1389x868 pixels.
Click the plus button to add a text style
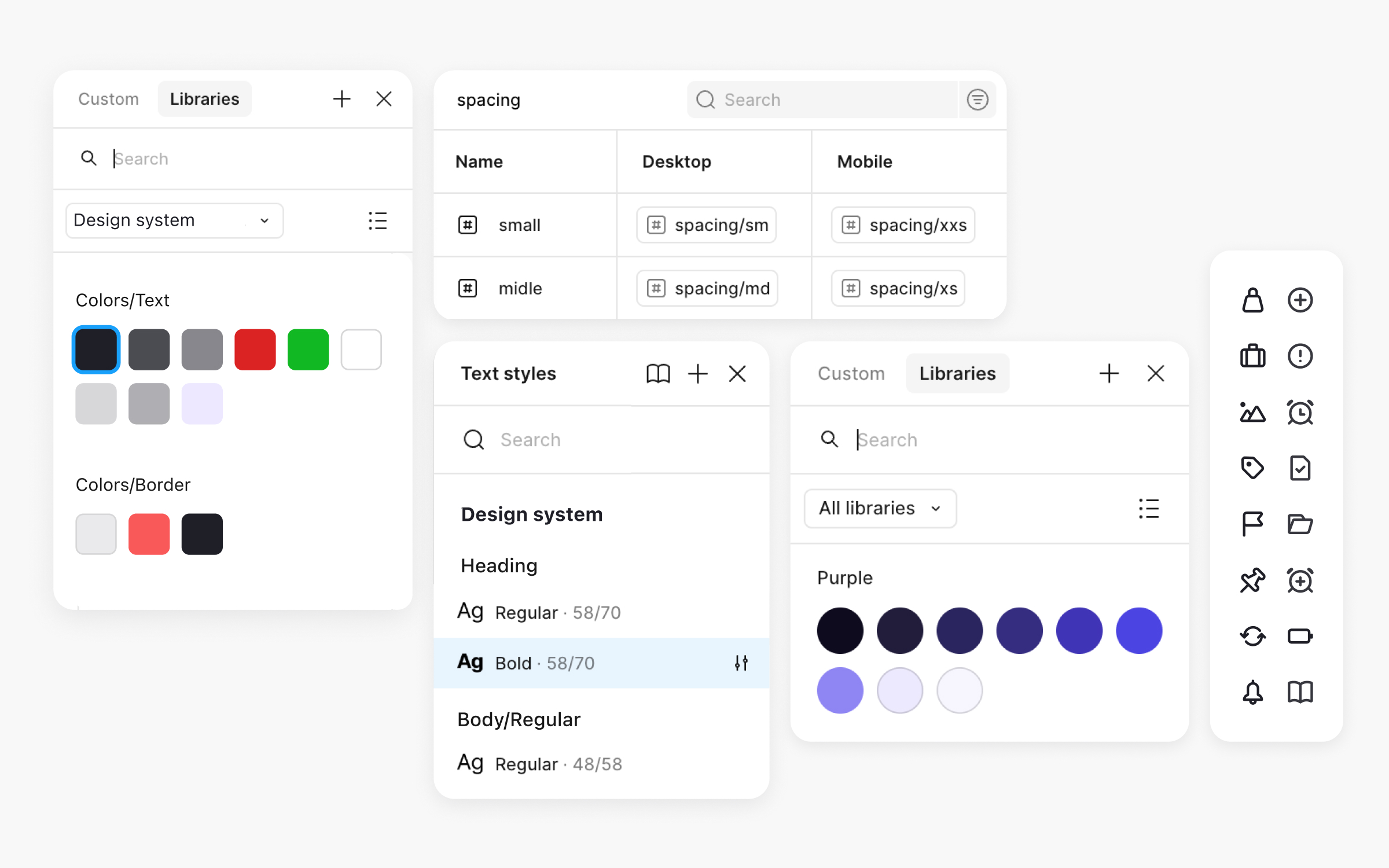[x=697, y=374]
